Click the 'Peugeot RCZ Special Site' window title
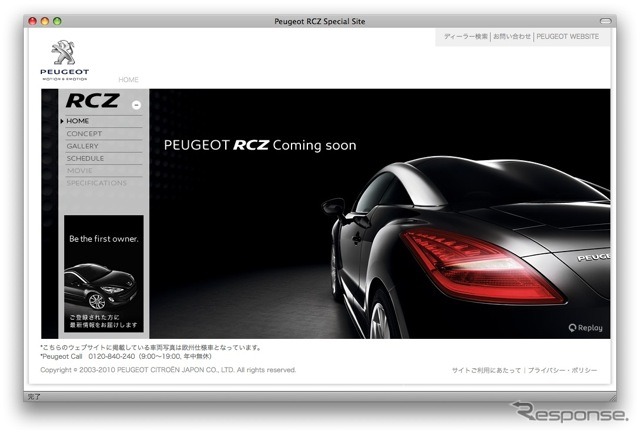The width and height of the screenshot is (640, 434). (320, 21)
